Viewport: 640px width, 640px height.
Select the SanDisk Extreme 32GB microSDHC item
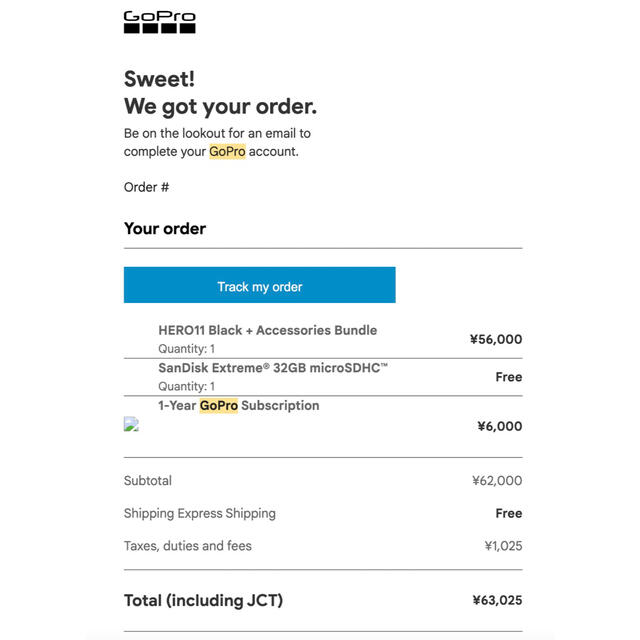(273, 368)
